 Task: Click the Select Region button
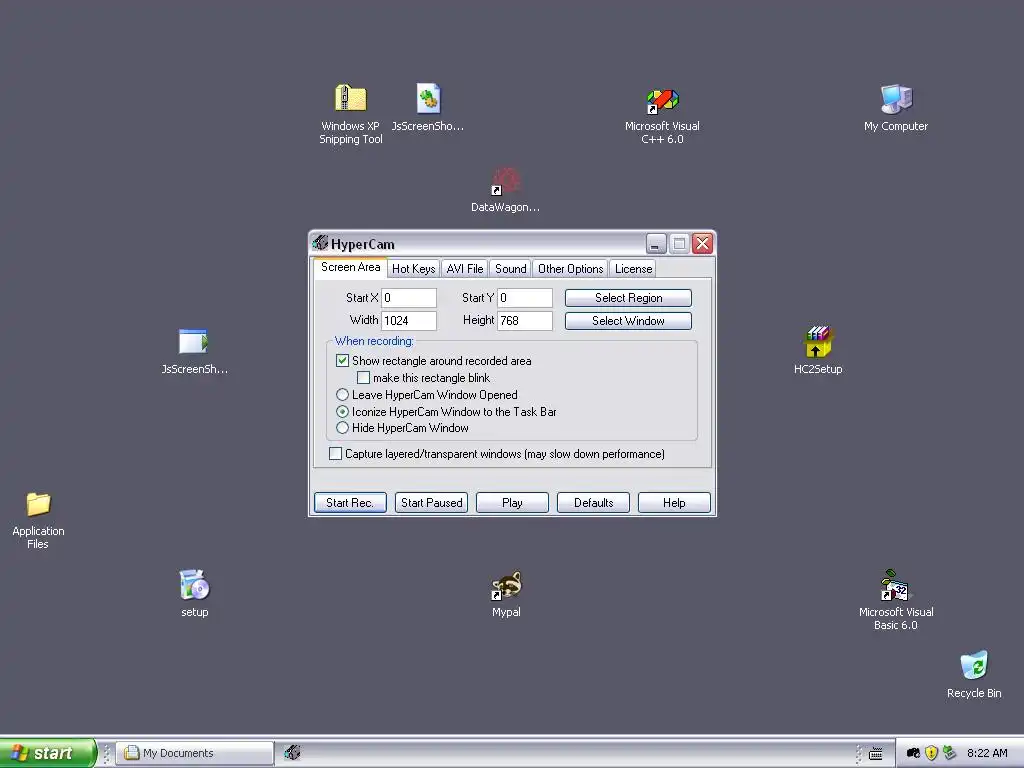[628, 298]
